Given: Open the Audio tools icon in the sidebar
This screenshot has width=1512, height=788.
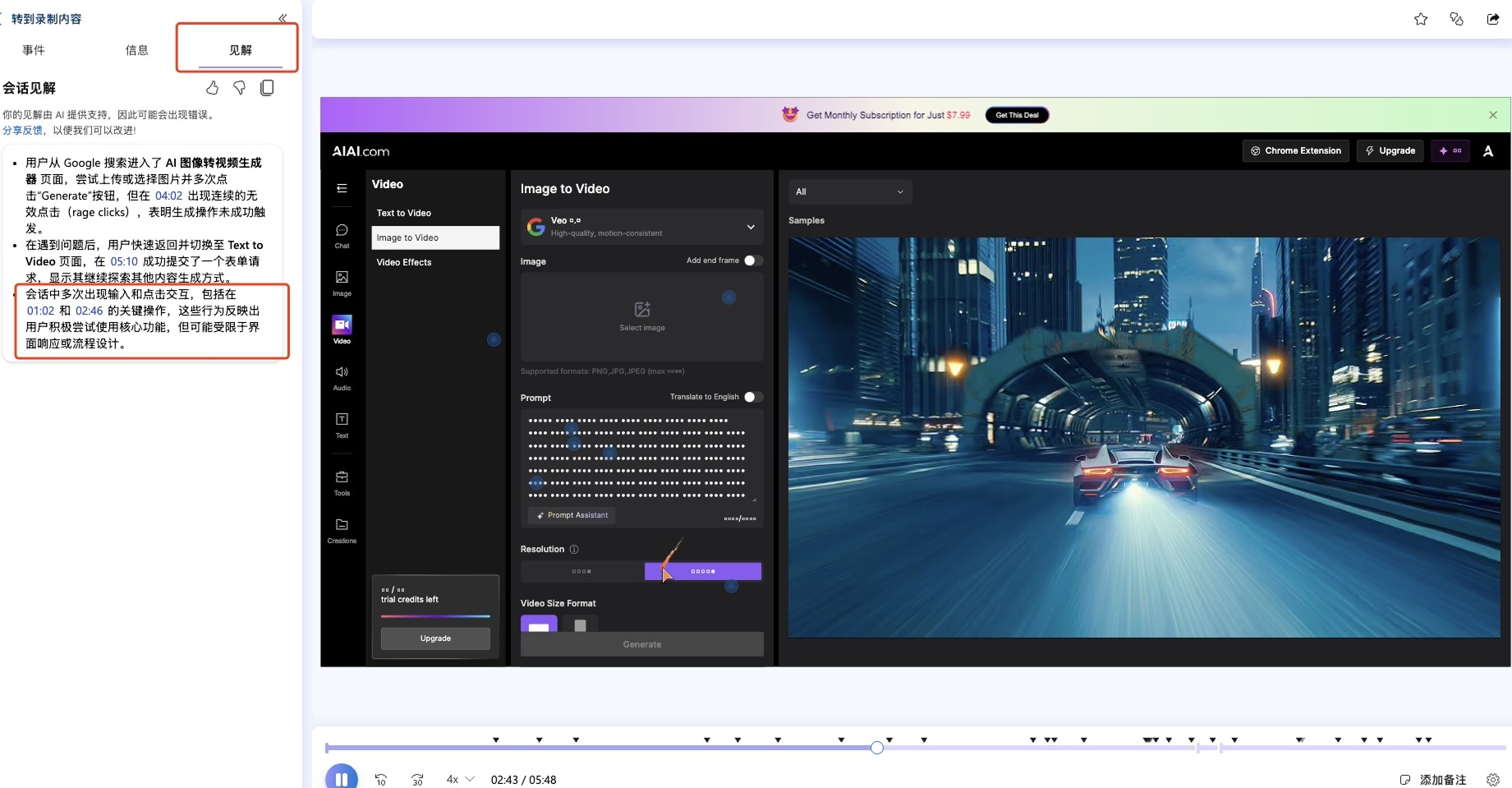Looking at the screenshot, I should [x=342, y=378].
